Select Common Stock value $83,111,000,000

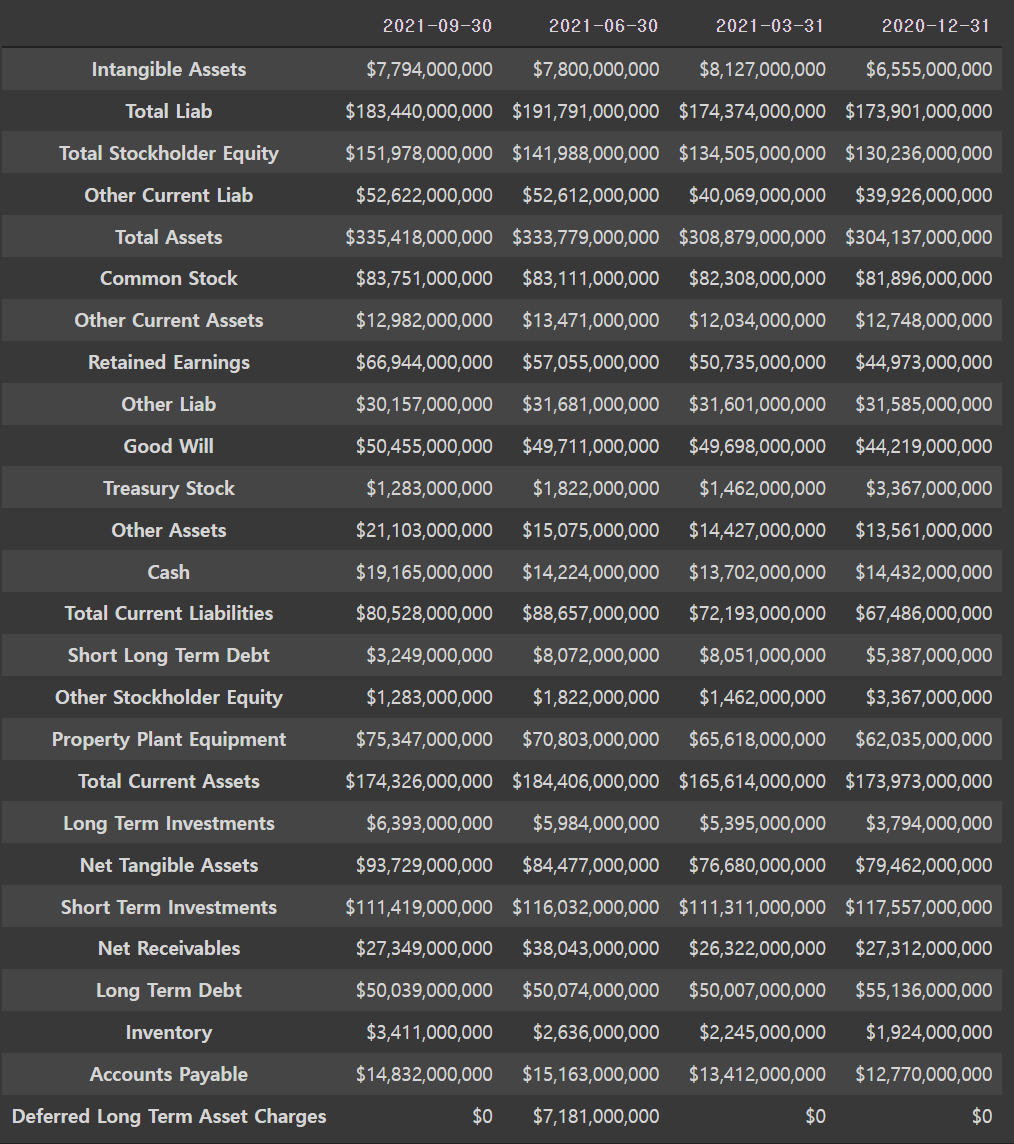click(590, 278)
